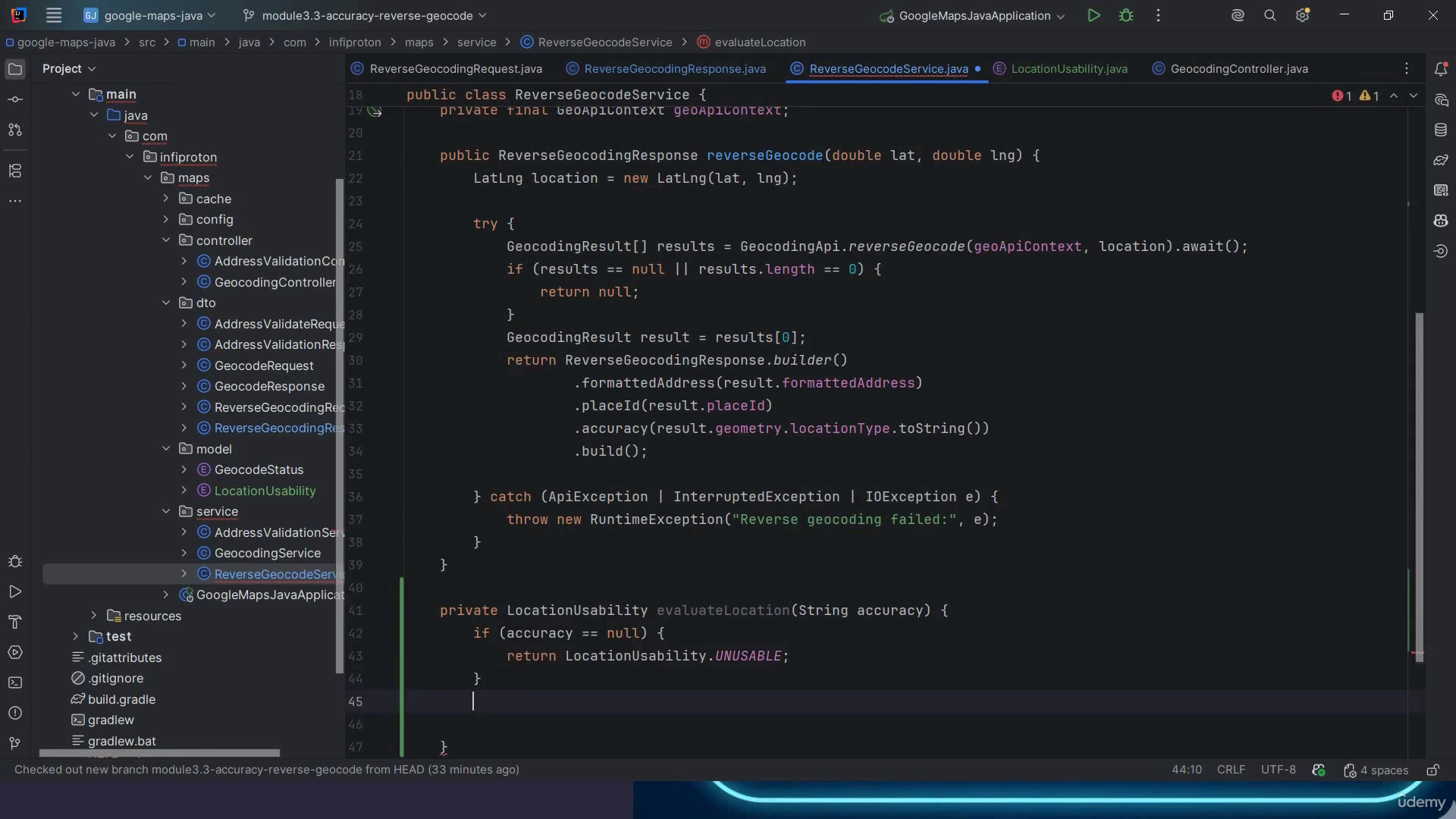Click the evaluateLocation breadcrumb
The width and height of the screenshot is (1456, 819).
[x=752, y=42]
